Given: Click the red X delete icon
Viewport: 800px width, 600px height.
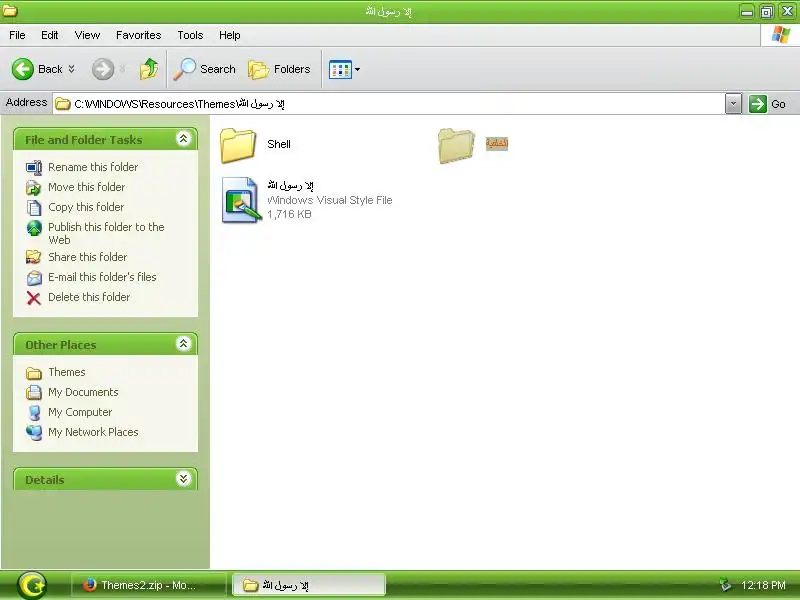Looking at the screenshot, I should point(34,298).
